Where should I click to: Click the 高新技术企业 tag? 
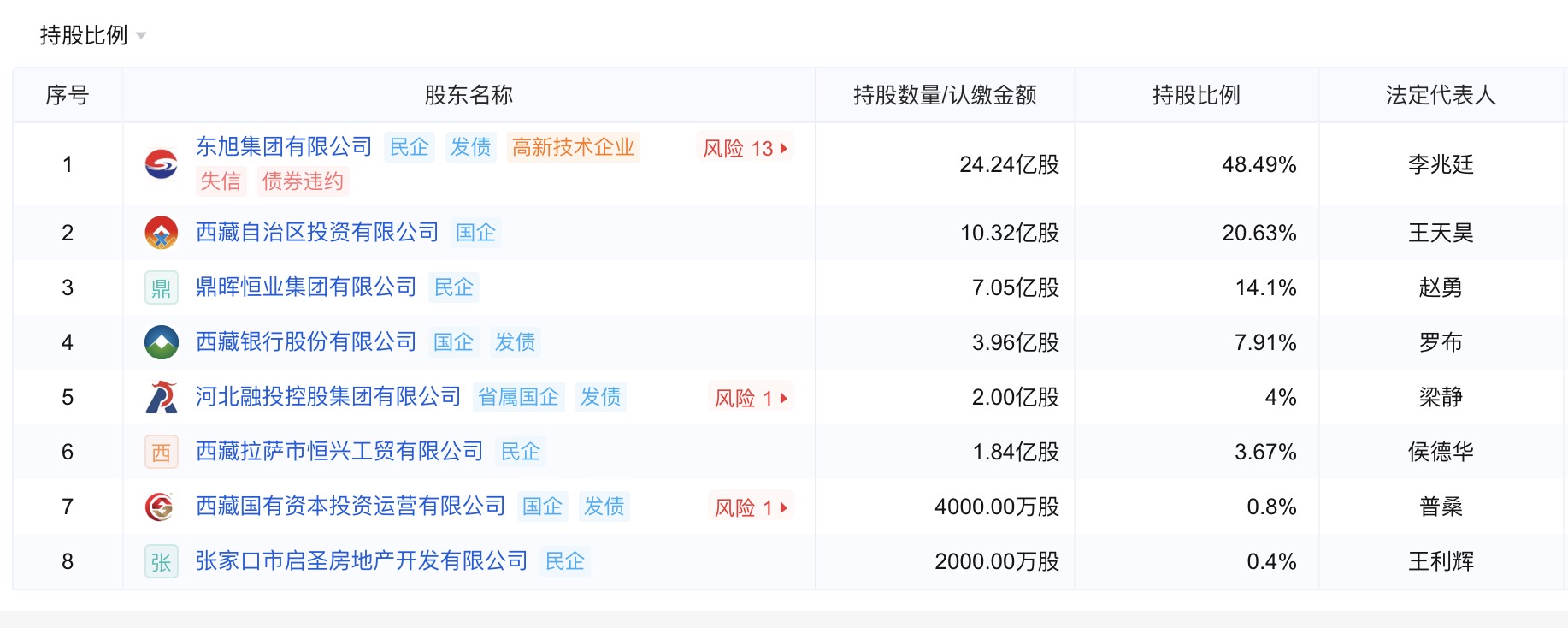[x=573, y=147]
